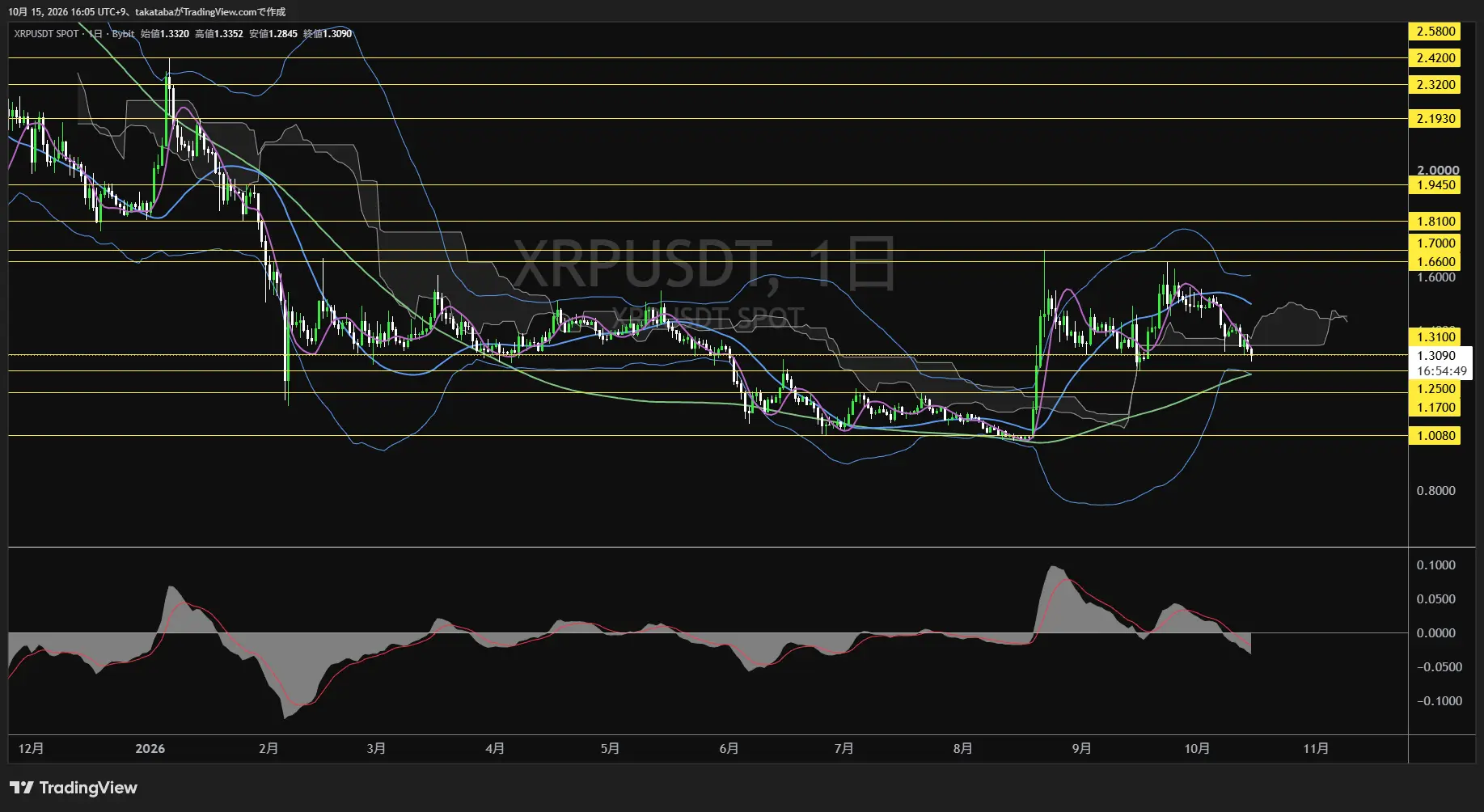Click the 1.8100 price level label
This screenshot has height=812, width=1484.
(1434, 222)
